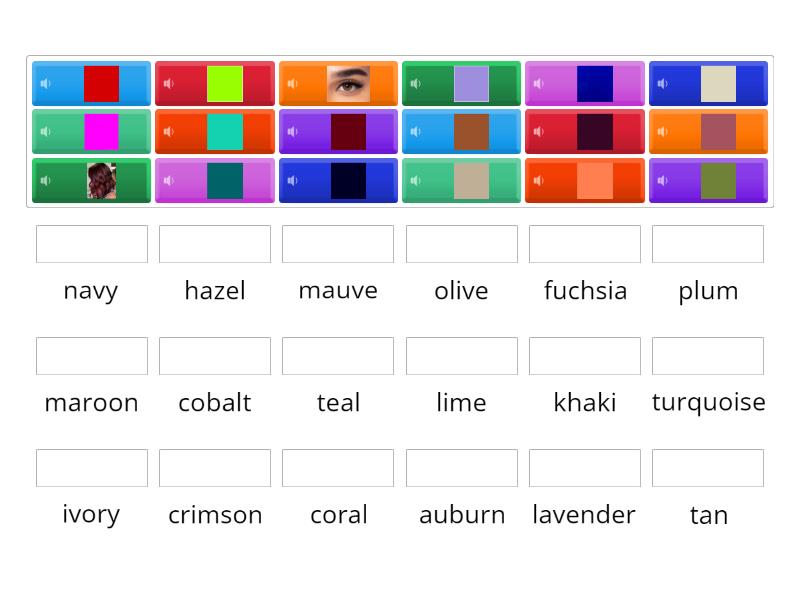Screen dimensions: 800x600
Task: Select the eye photograph thumbnail
Action: click(x=348, y=84)
